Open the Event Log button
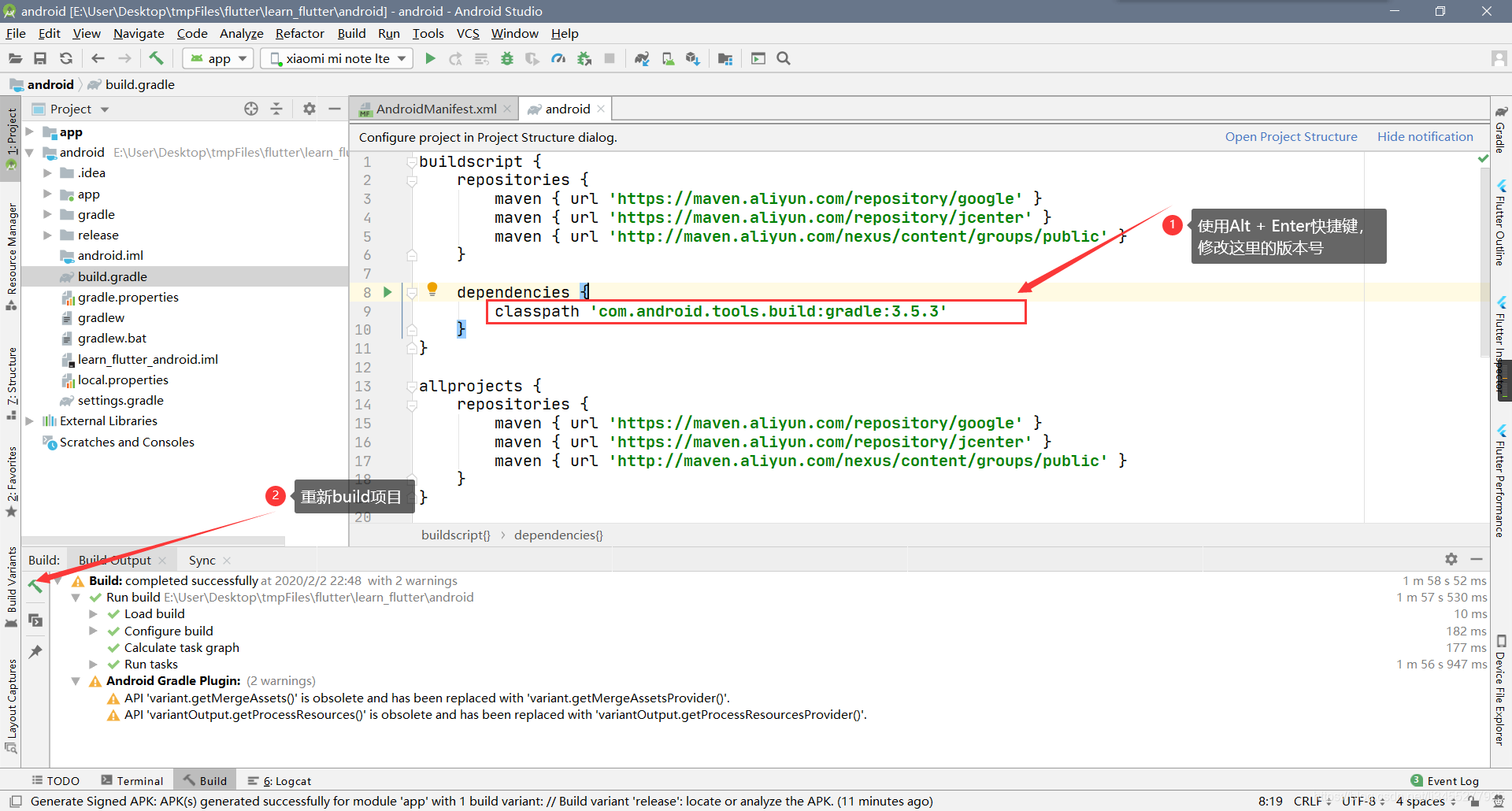1512x811 pixels. 1444,780
